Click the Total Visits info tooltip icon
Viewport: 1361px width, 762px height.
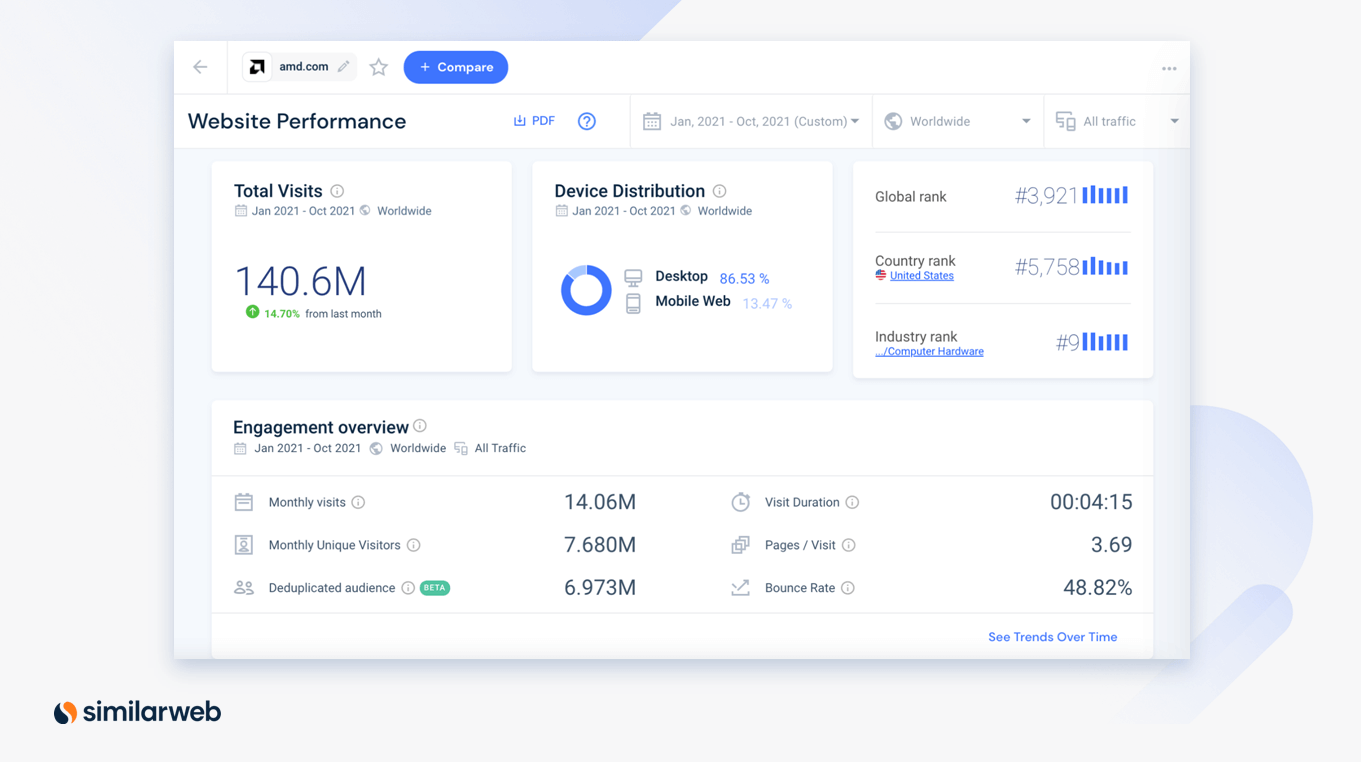[337, 191]
